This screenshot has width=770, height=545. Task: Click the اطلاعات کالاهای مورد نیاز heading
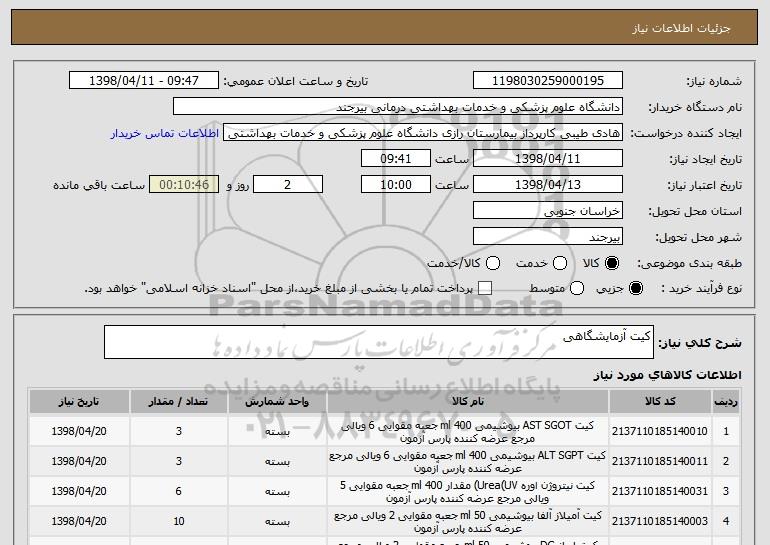pyautogui.click(x=667, y=375)
